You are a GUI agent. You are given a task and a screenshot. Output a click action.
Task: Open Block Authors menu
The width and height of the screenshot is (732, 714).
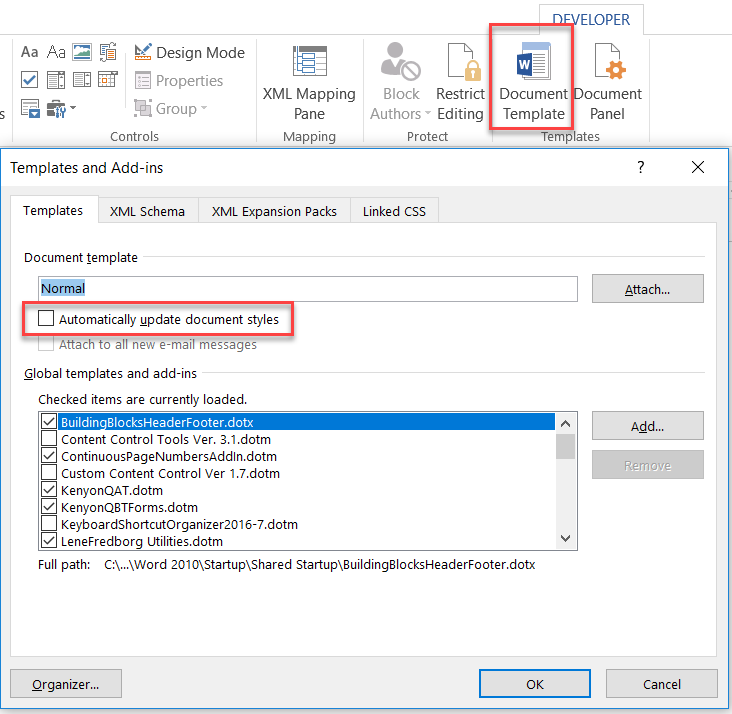[401, 82]
